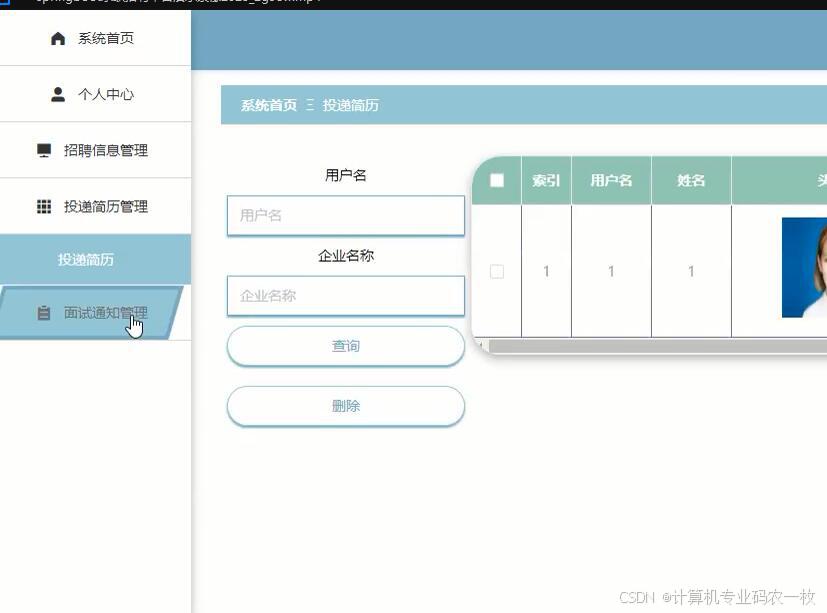Select the monitor icon for 招聘信息管理

click(x=44, y=150)
